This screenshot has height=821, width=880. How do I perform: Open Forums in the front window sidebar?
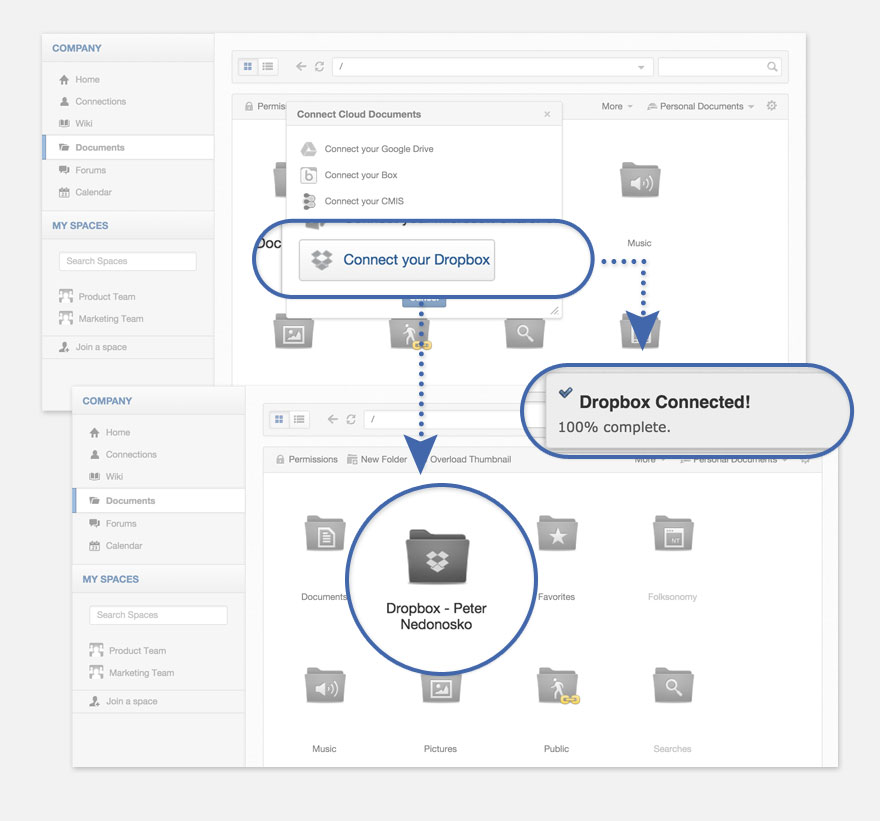(113, 524)
